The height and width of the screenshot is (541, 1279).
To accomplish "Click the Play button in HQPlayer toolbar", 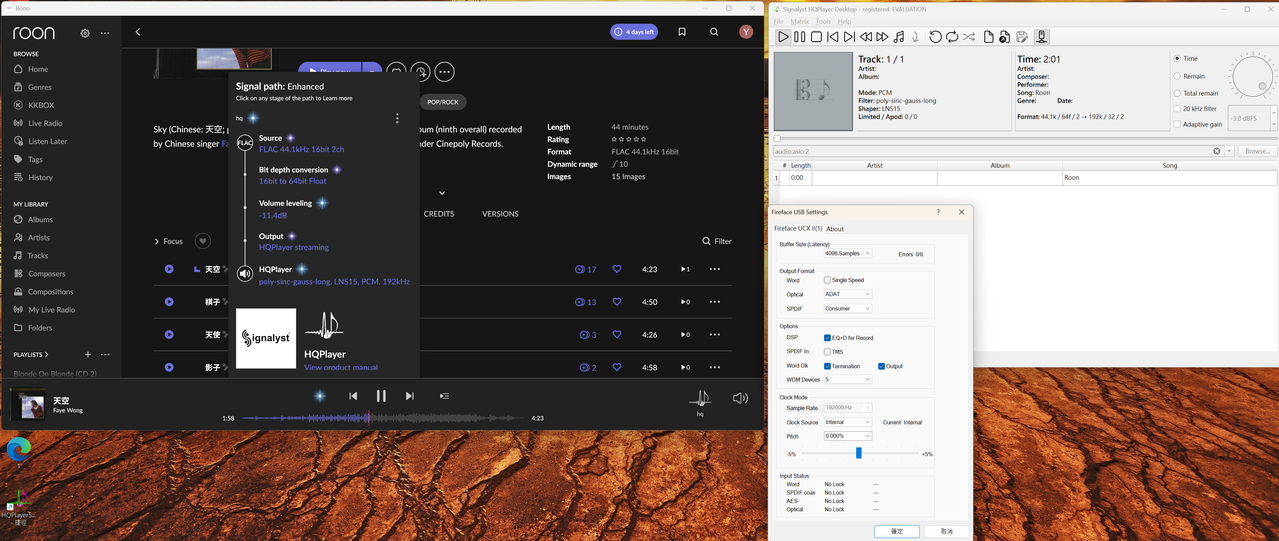I will [783, 37].
